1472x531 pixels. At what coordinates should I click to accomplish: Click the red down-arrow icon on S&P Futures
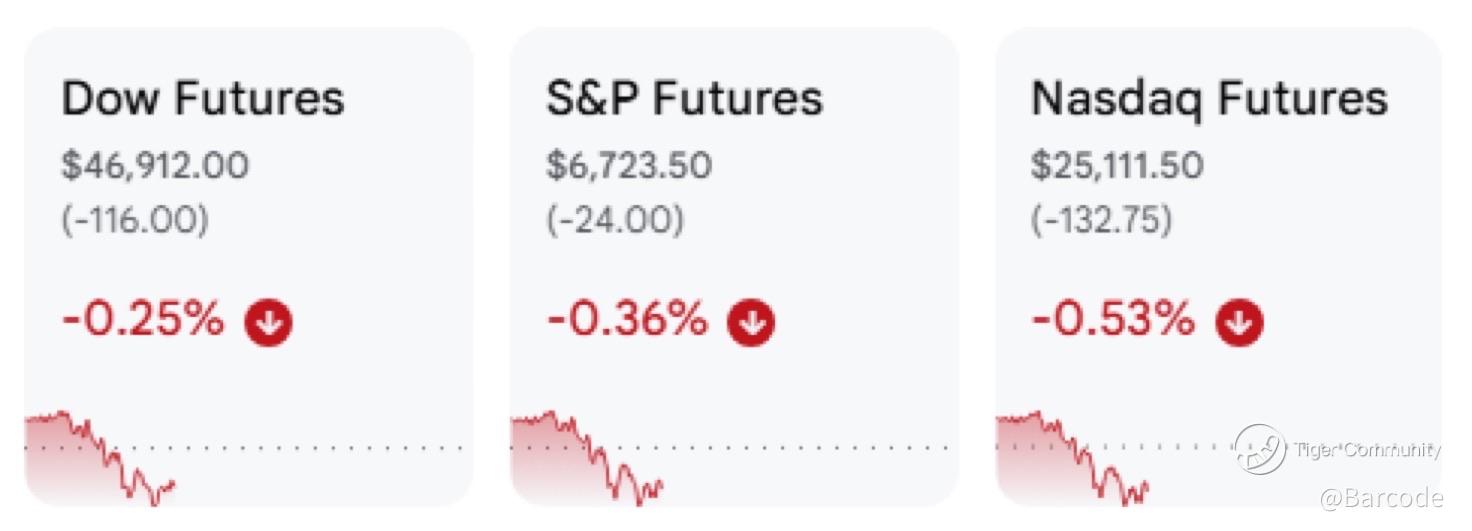[751, 323]
